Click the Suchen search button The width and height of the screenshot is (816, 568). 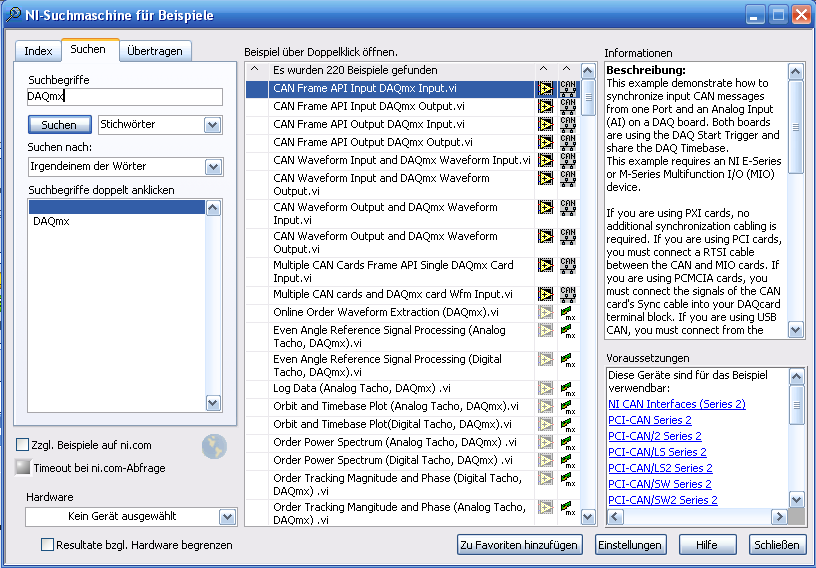(x=59, y=125)
